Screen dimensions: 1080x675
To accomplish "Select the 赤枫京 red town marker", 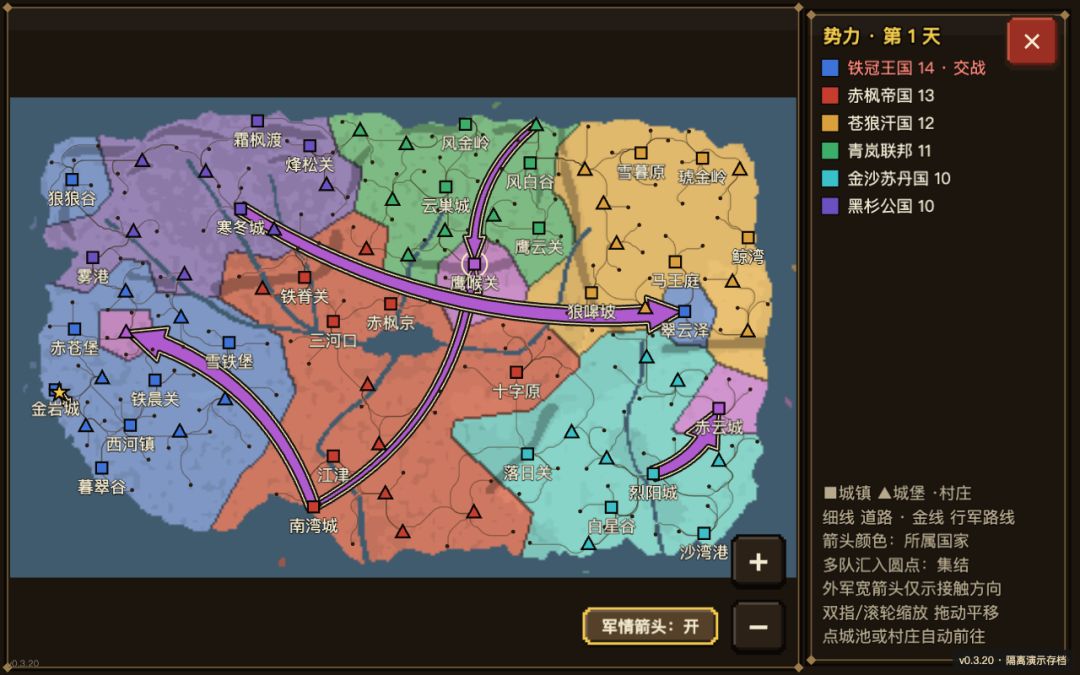I will point(391,304).
